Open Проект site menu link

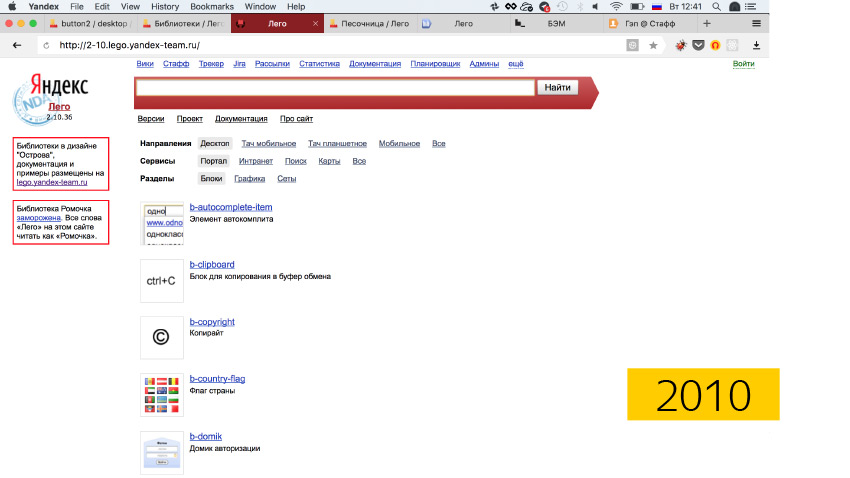(190, 119)
